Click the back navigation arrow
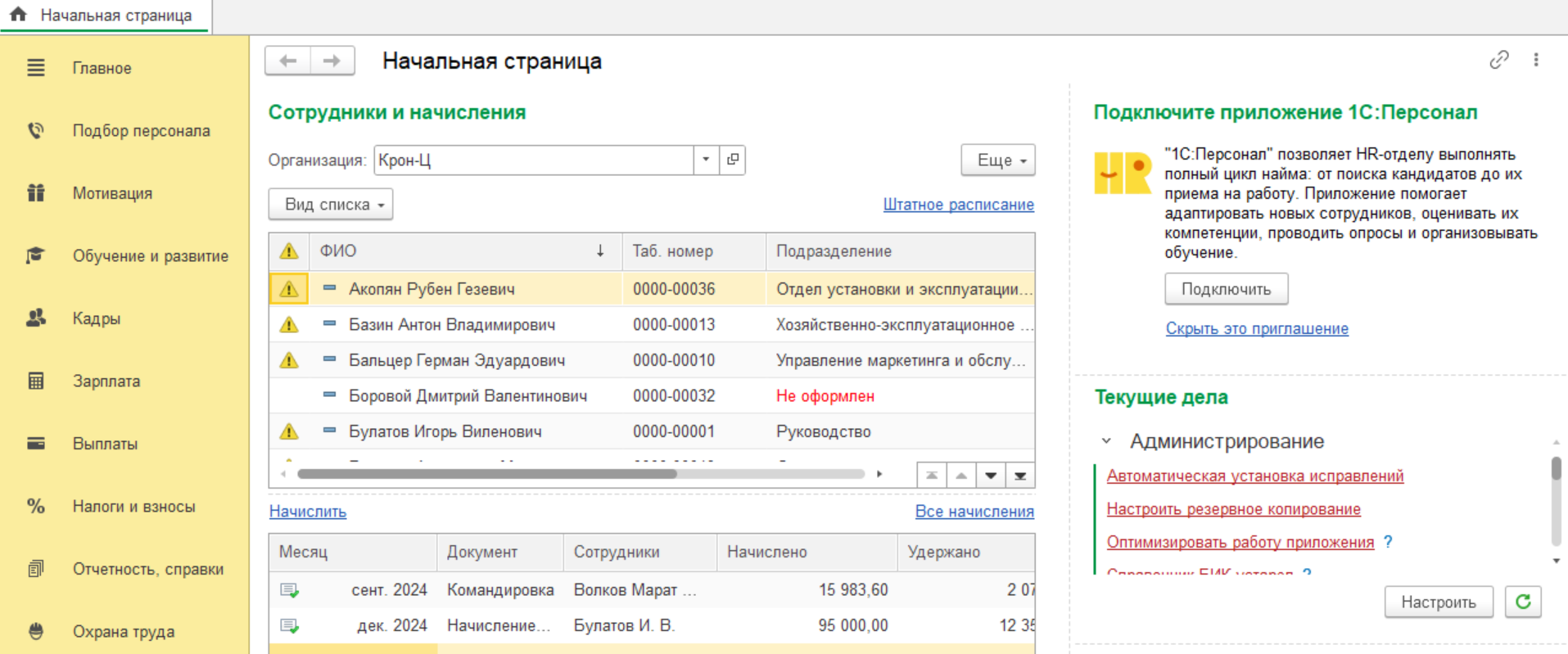 coord(288,61)
